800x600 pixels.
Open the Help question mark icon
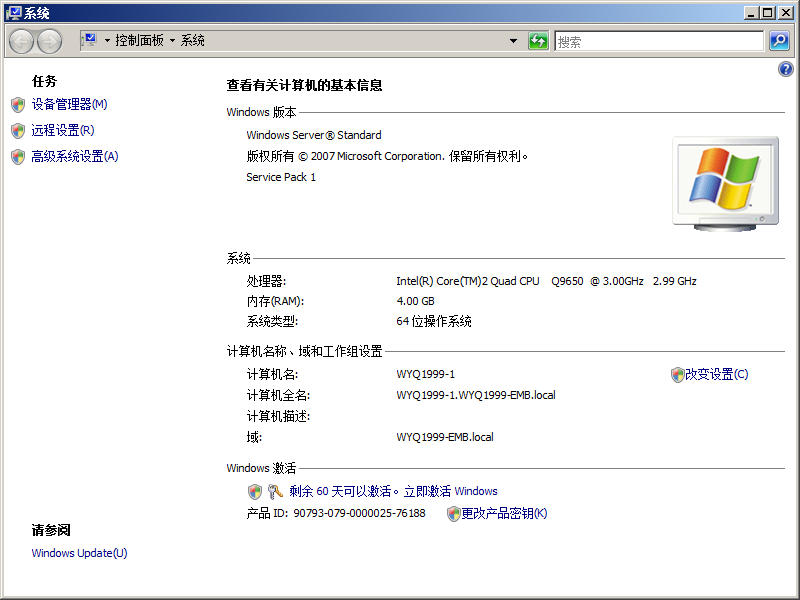[x=785, y=69]
